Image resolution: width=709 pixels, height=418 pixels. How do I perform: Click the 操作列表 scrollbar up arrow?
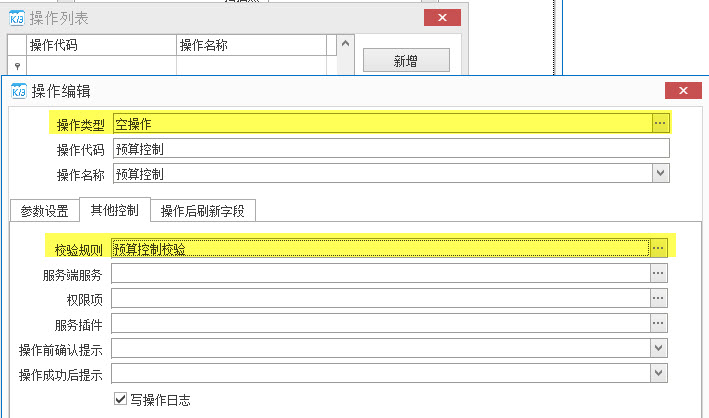pyautogui.click(x=345, y=45)
